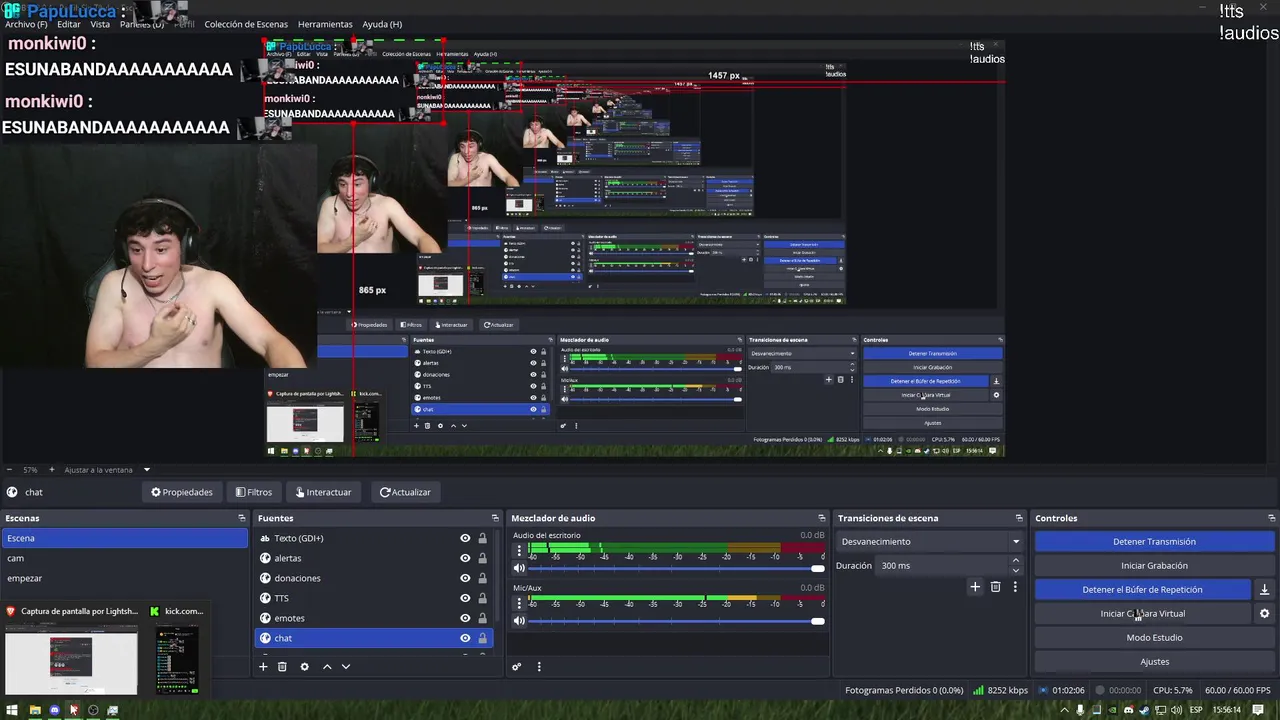Screen dimensions: 1280x720
Task: Increase transition duration with up arrow
Action: pos(1016,561)
